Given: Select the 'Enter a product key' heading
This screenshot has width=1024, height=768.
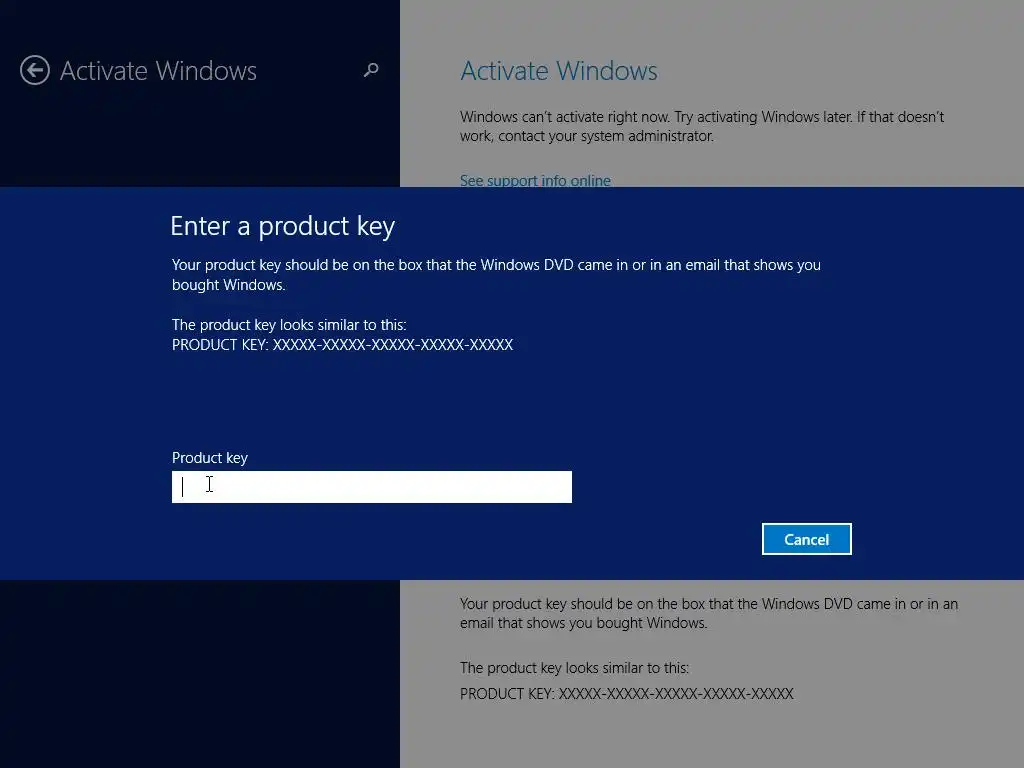Looking at the screenshot, I should (x=282, y=227).
